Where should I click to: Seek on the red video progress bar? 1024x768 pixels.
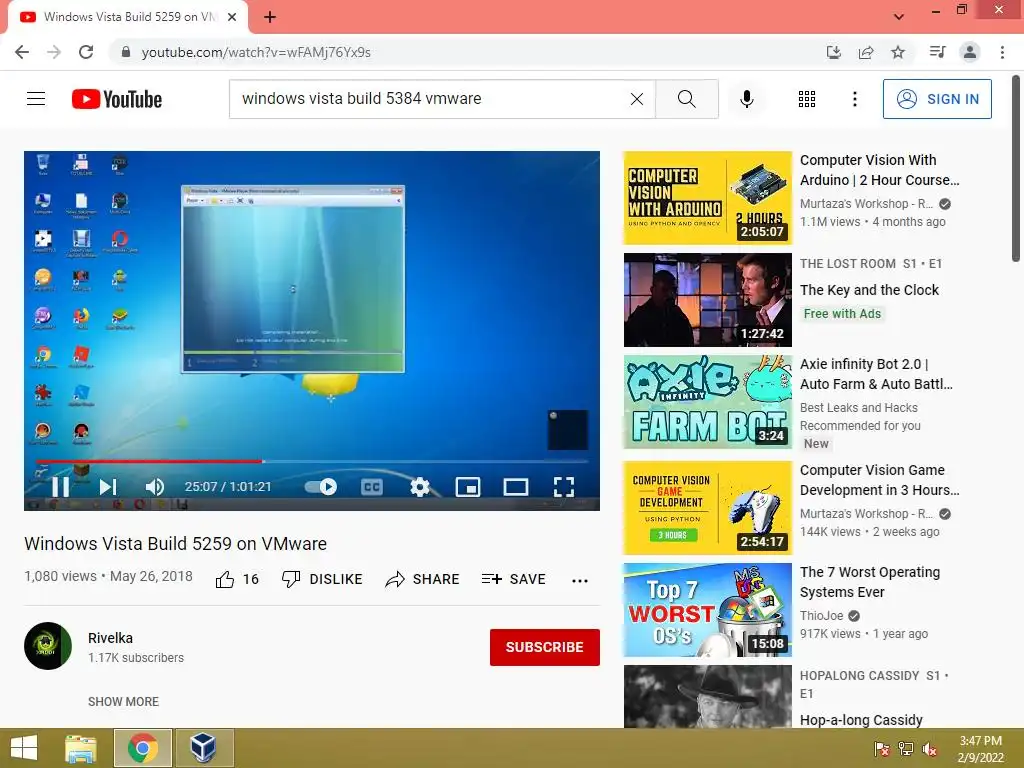[312, 461]
